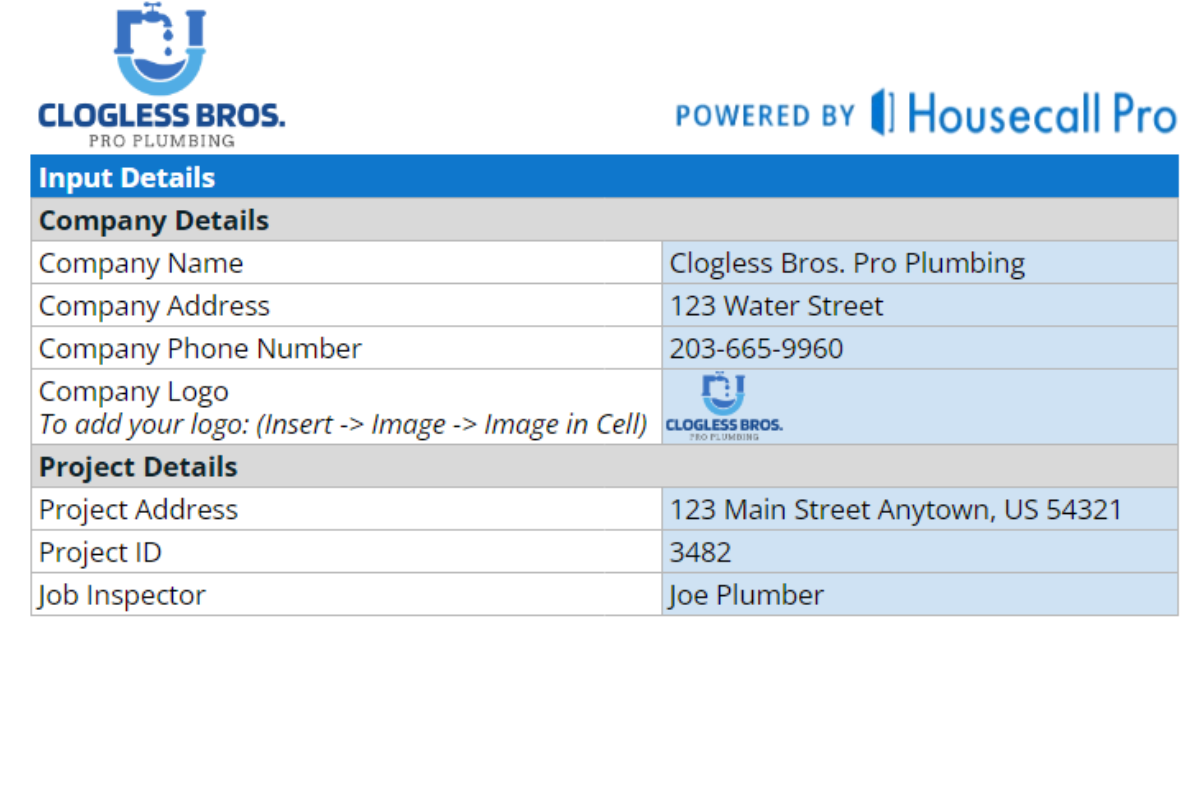Click the Clogless Bros. logo at top left
Image resolution: width=1200 pixels, height=794 pixels.
(161, 77)
